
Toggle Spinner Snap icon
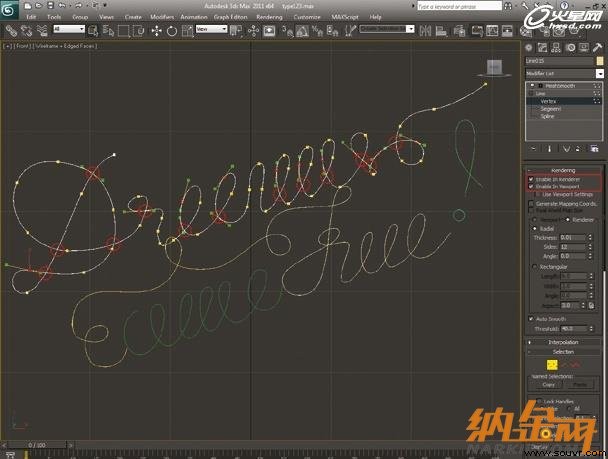(x=332, y=31)
